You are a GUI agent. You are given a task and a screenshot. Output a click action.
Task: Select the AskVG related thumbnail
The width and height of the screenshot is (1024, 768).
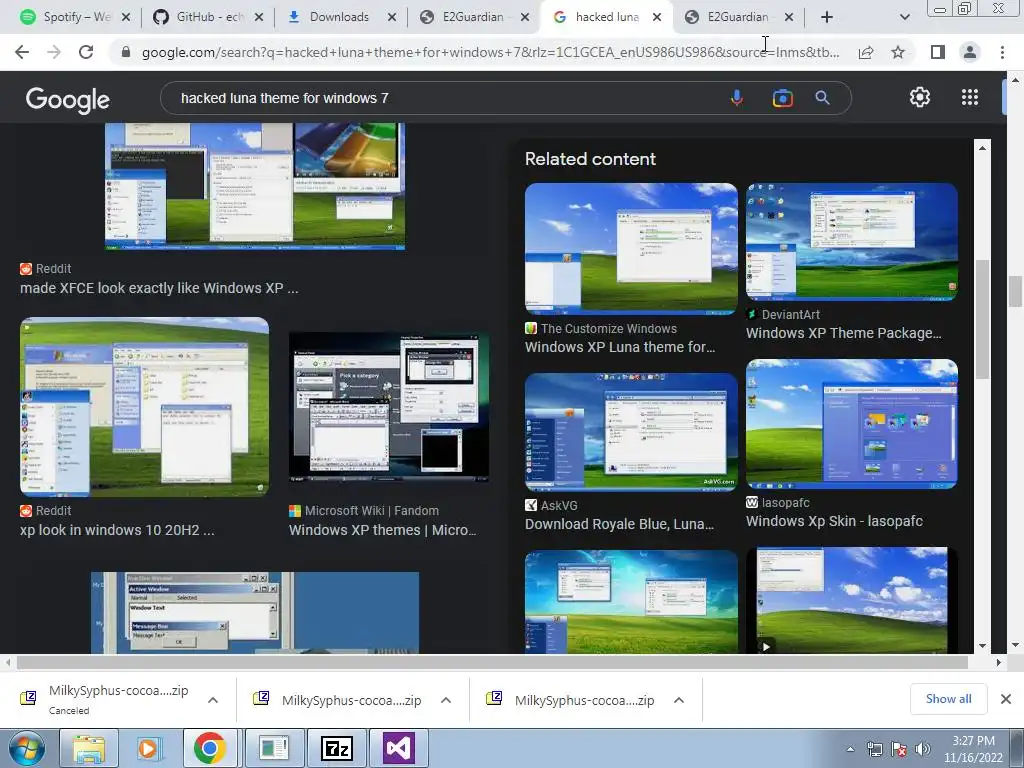tap(631, 432)
